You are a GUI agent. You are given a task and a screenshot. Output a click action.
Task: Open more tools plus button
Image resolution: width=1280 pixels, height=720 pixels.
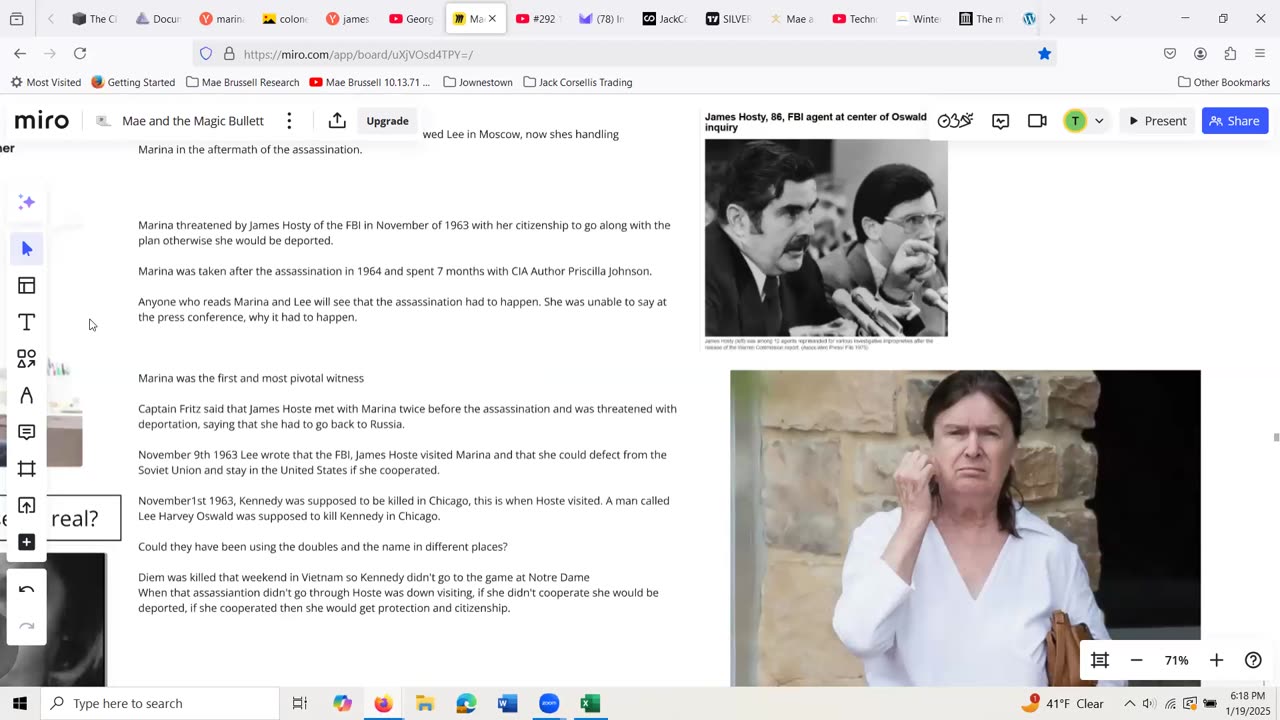click(x=27, y=542)
